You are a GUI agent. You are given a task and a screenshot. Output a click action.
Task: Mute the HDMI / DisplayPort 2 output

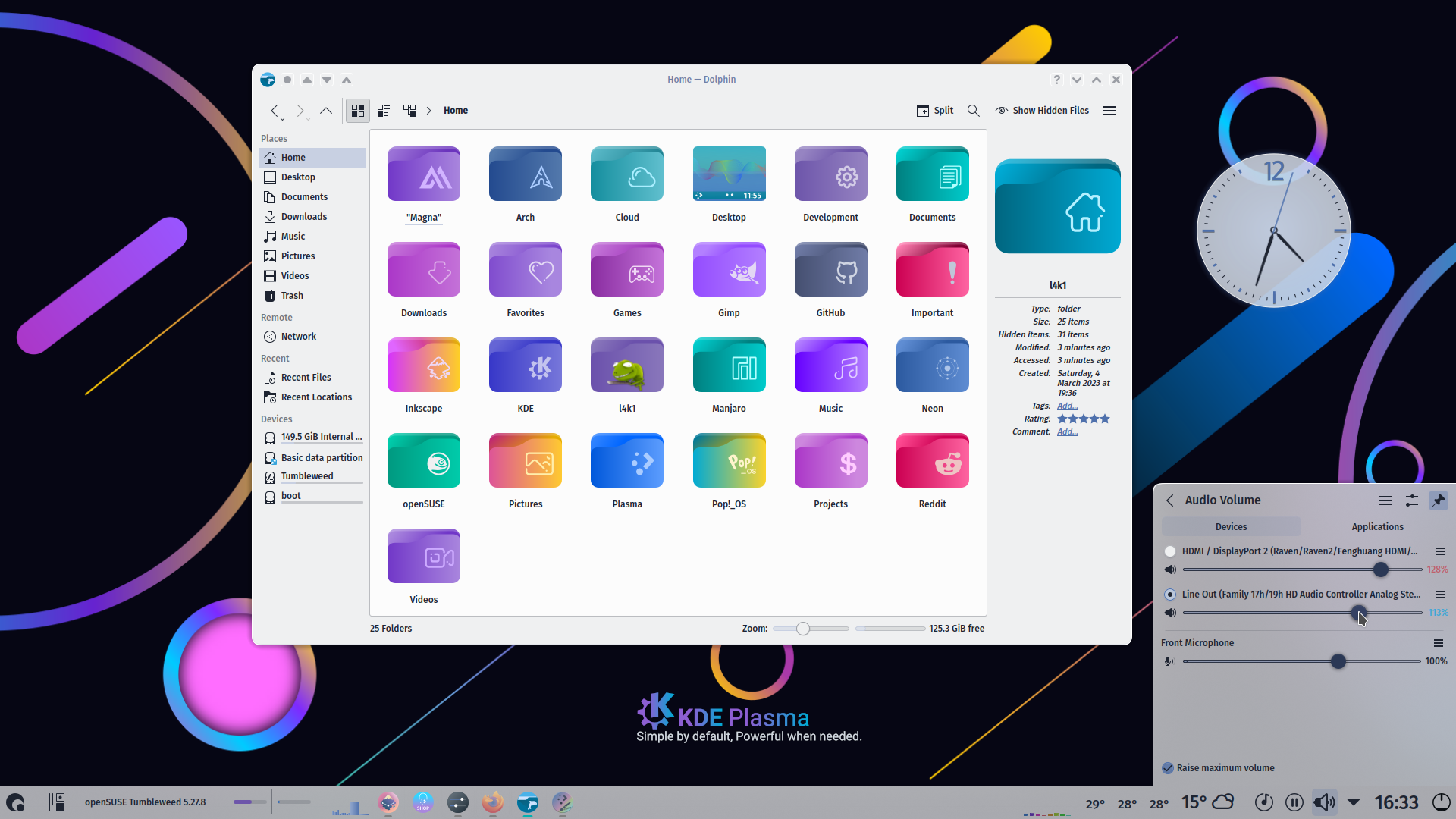click(1170, 570)
